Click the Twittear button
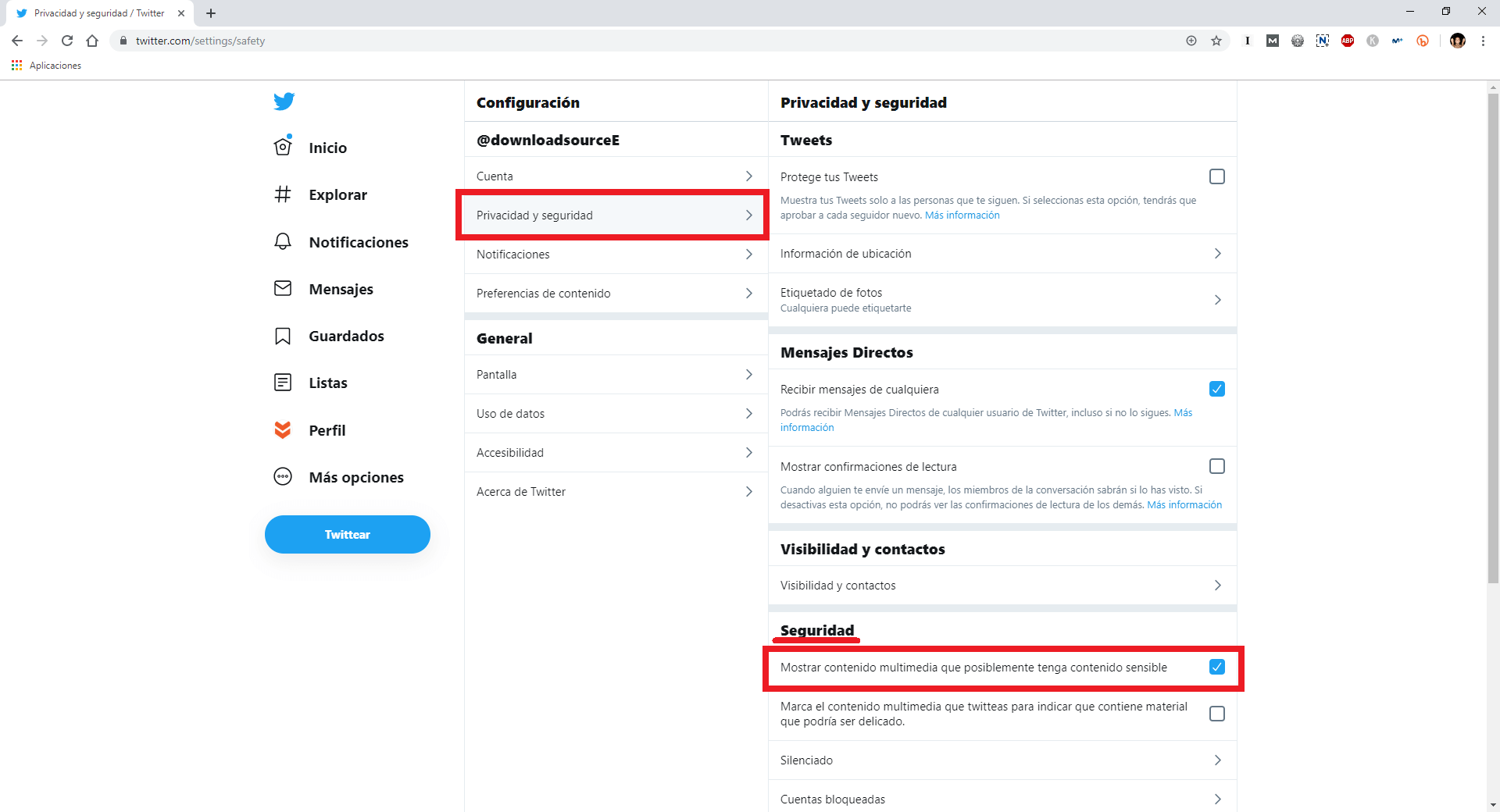 [x=348, y=535]
